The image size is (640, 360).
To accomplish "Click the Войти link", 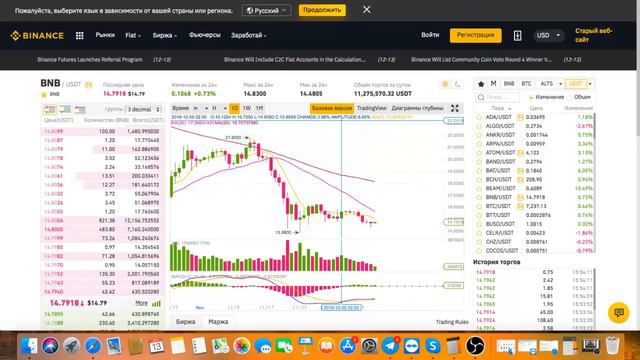I will tap(430, 35).
